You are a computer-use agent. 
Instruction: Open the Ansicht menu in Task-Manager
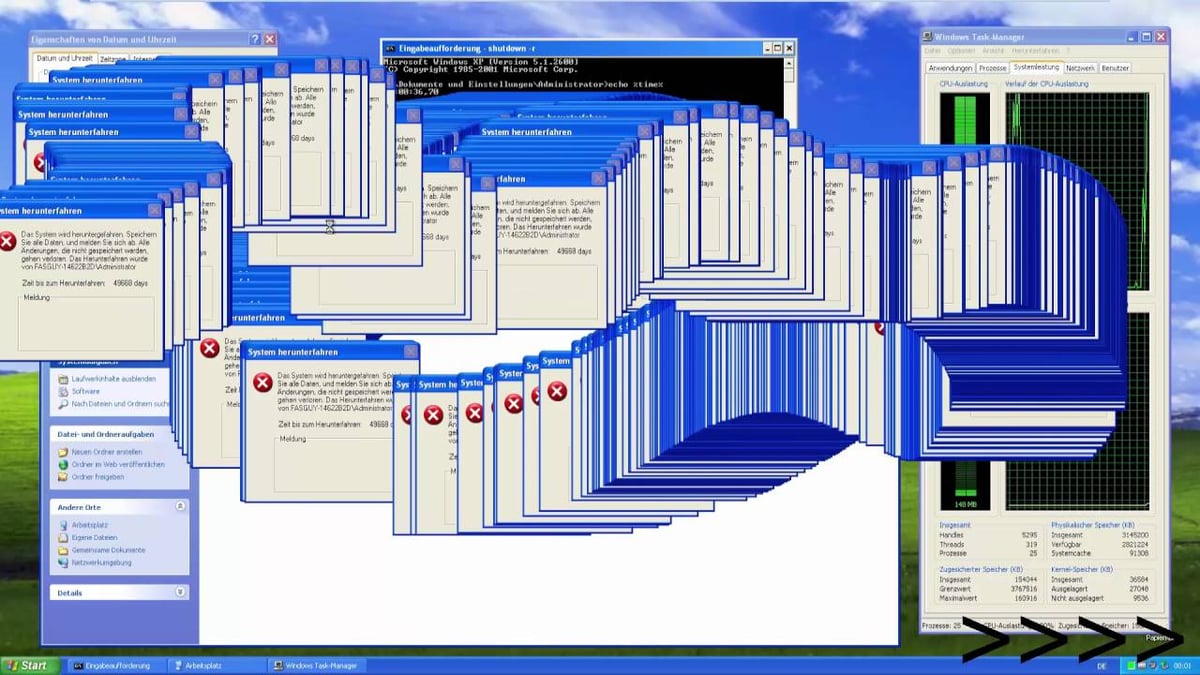click(x=993, y=50)
